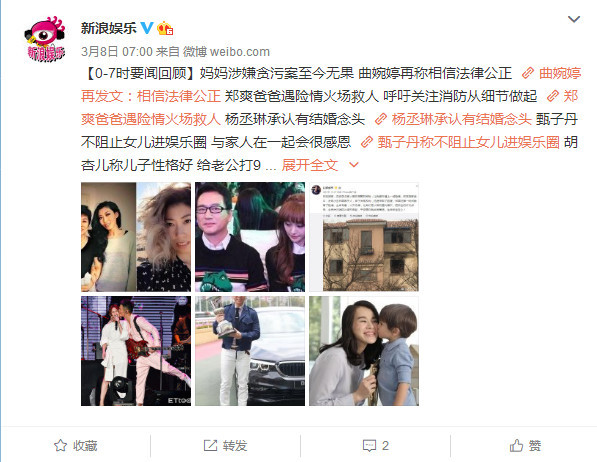
Task: Open the concert stage guitar photo
Action: [x=136, y=351]
